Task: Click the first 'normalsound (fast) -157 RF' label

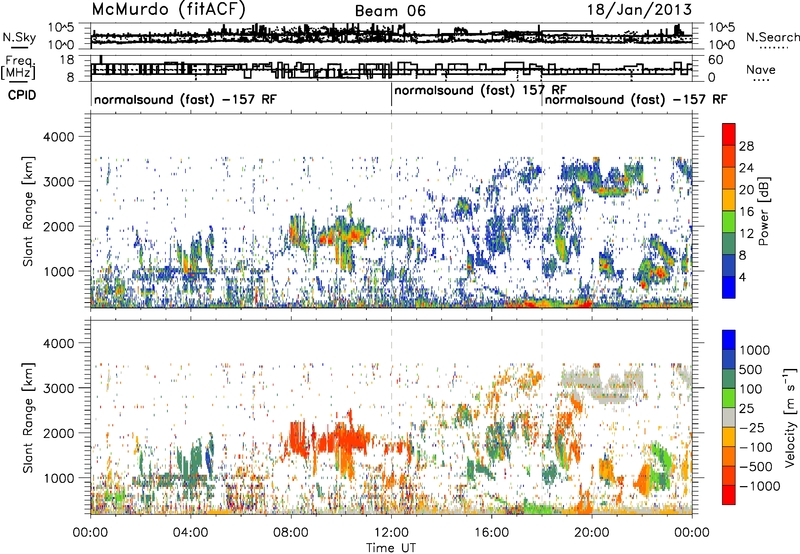Action: point(185,99)
